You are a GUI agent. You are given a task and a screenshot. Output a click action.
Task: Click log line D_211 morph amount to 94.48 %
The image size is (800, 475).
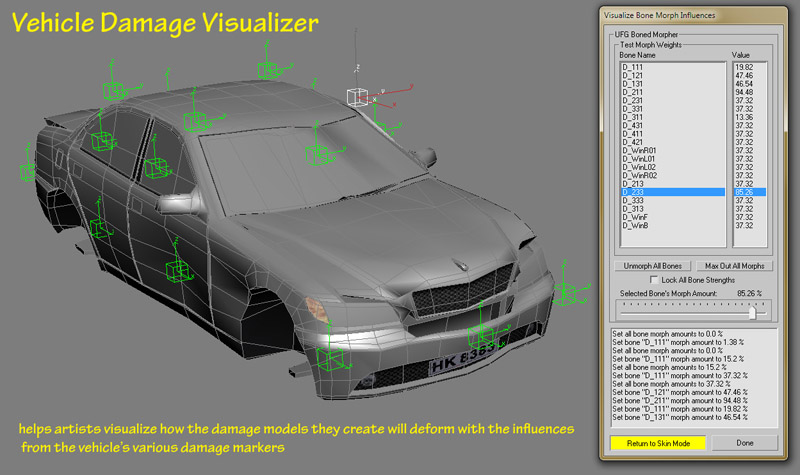click(x=680, y=401)
